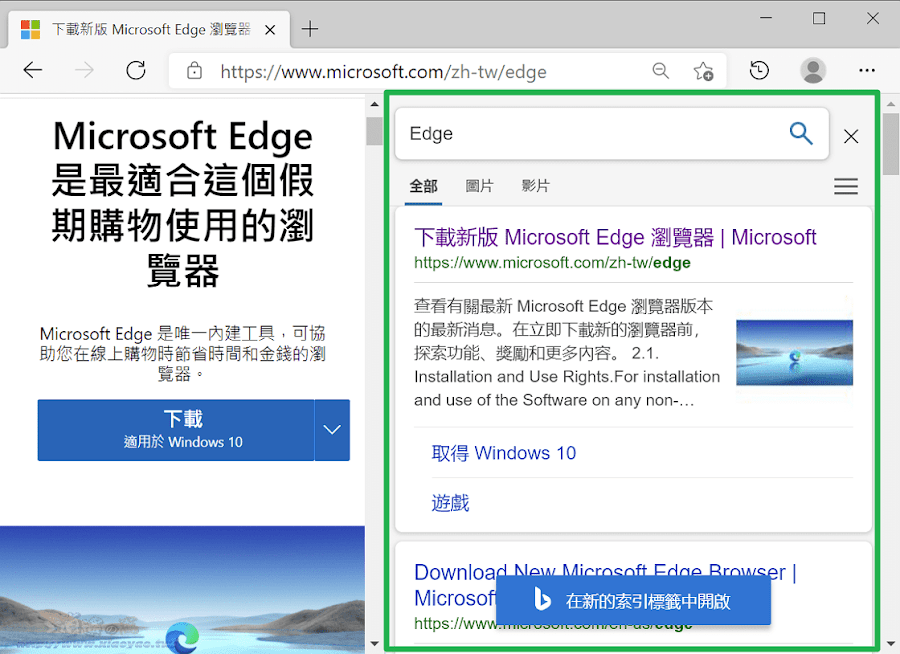The height and width of the screenshot is (654, 900).
Task: Click the address bar URL
Action: click(x=383, y=72)
